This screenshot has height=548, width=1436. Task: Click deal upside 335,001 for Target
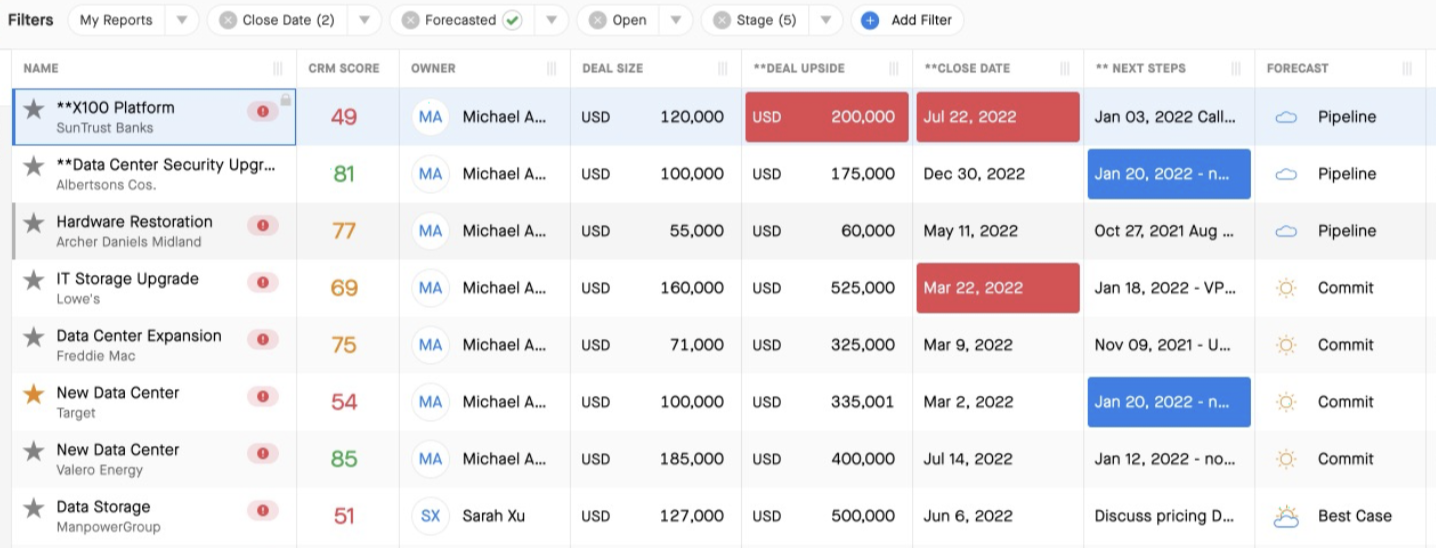coord(863,402)
